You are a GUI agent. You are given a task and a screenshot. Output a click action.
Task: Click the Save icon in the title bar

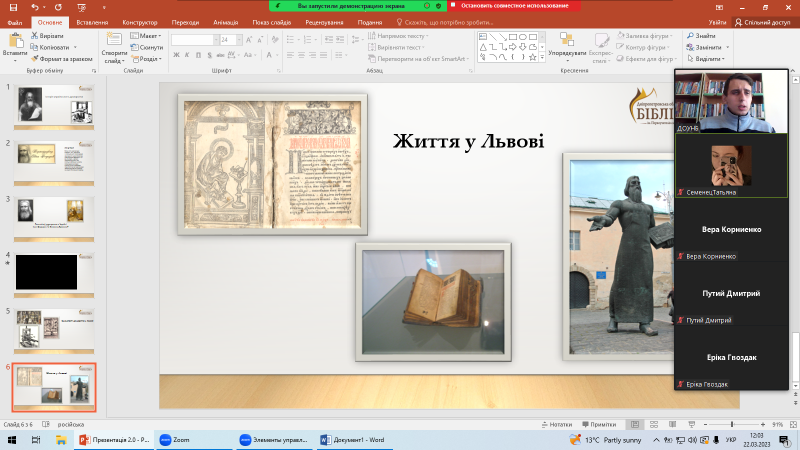point(13,7)
